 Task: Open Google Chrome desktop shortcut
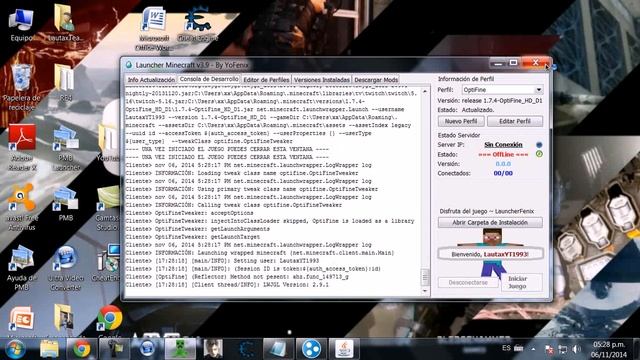tap(109, 320)
